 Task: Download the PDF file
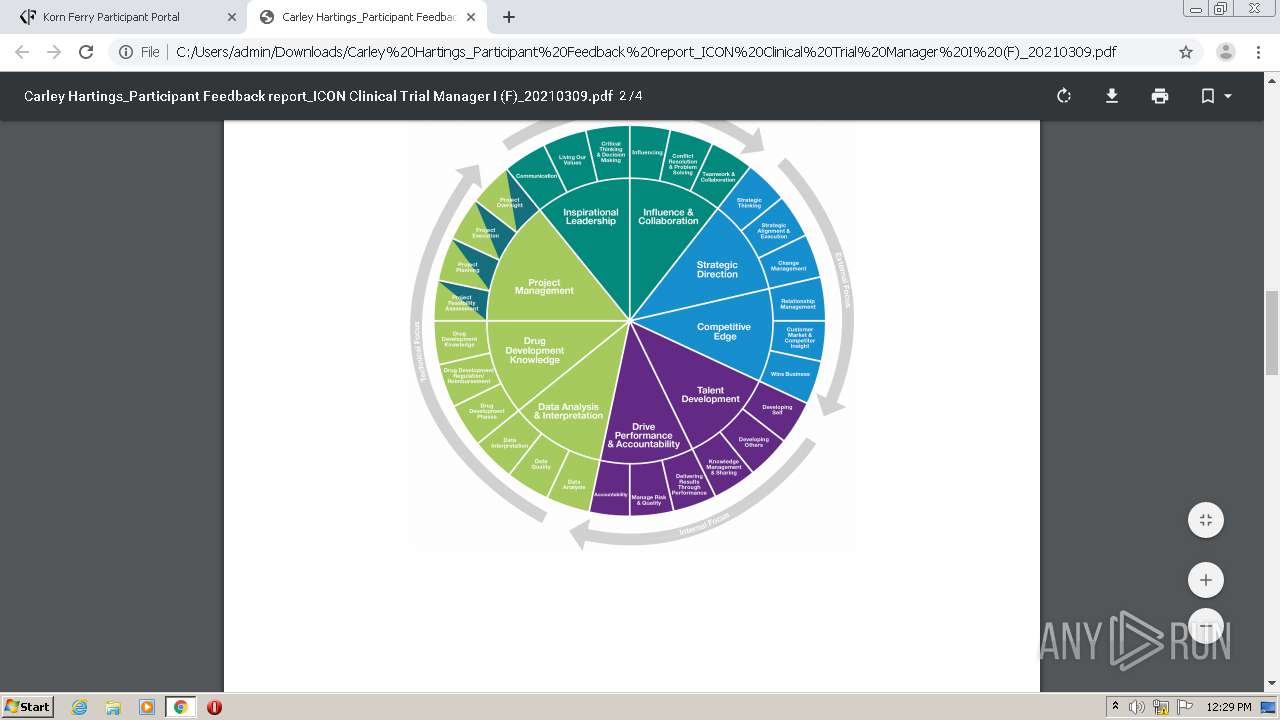click(x=1112, y=96)
